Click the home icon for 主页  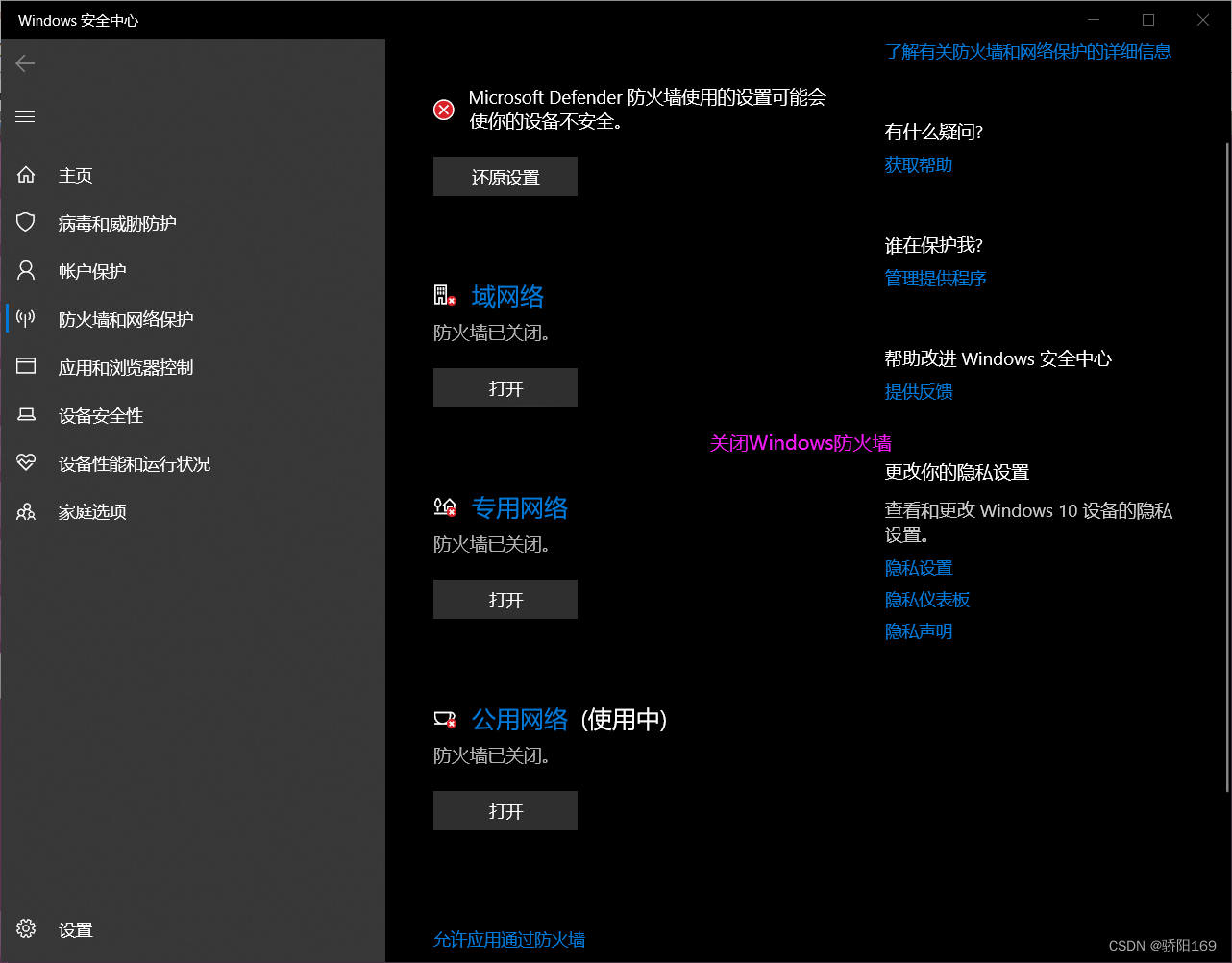coord(26,175)
